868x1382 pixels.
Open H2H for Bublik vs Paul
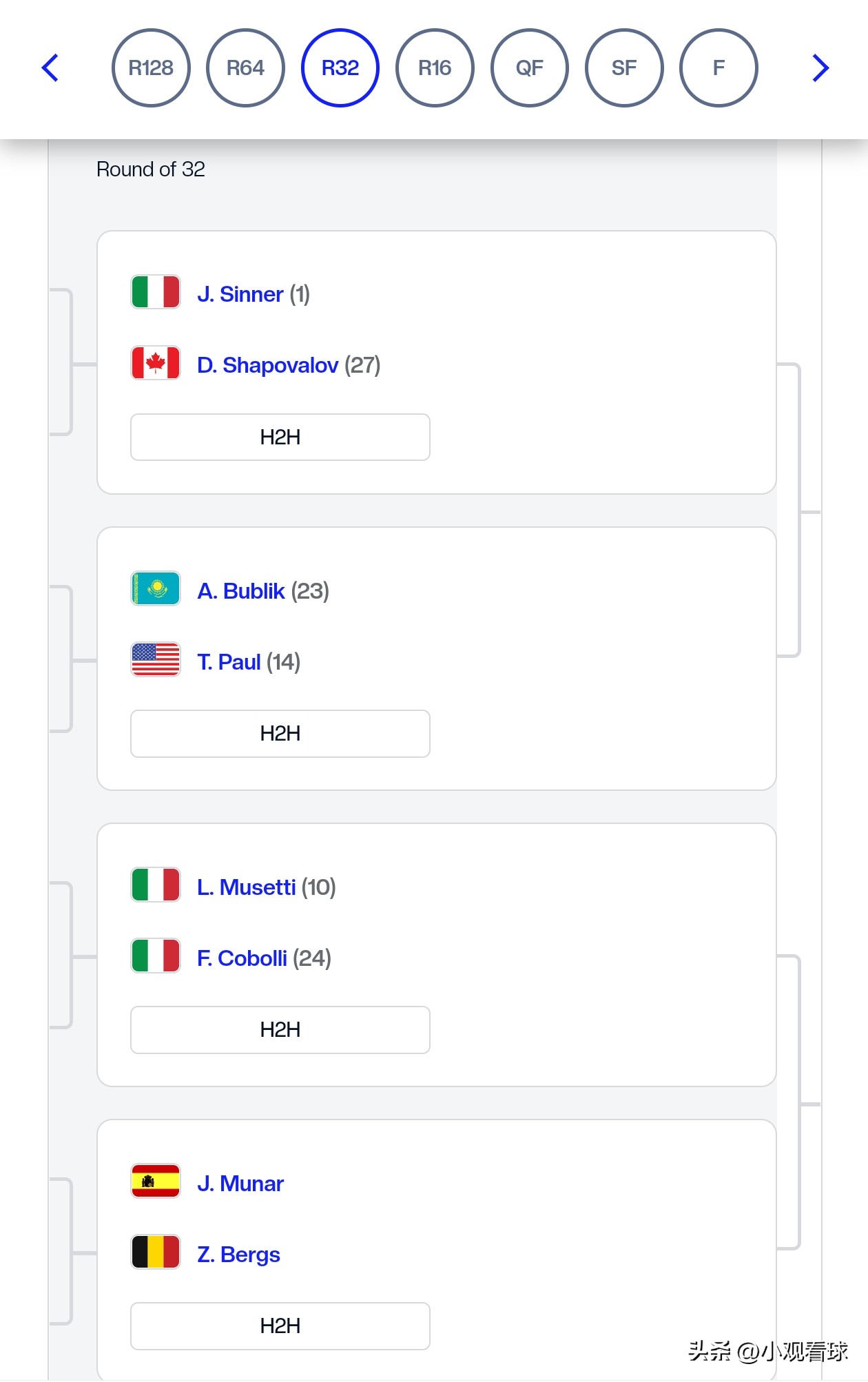click(x=280, y=733)
